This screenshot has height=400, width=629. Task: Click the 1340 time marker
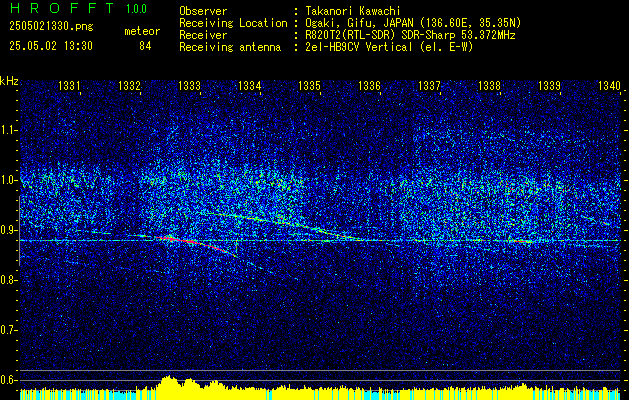609,86
